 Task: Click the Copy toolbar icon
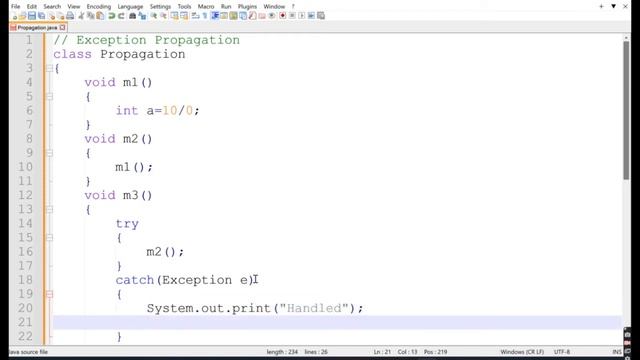click(90, 16)
